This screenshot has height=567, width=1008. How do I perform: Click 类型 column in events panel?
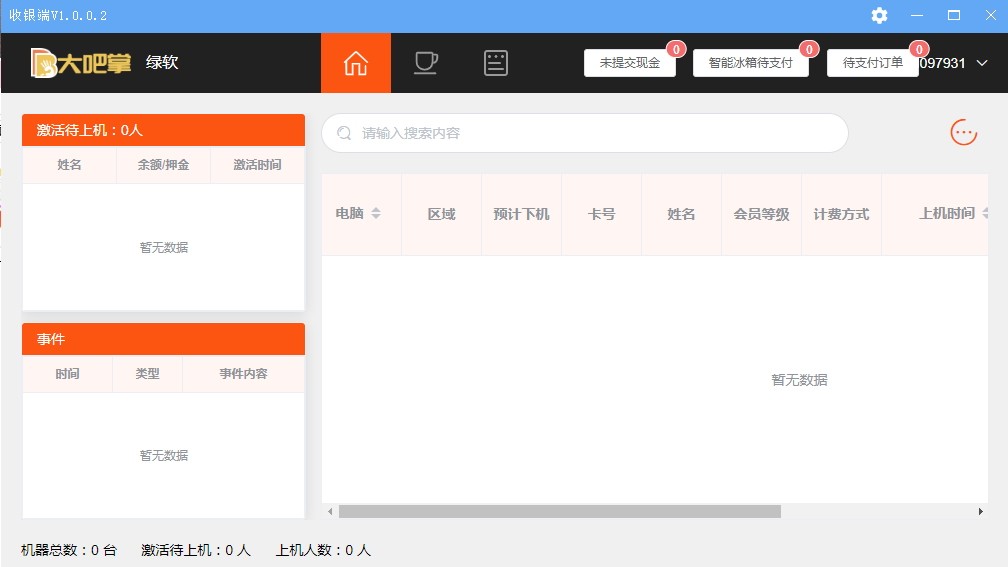pyautogui.click(x=147, y=374)
